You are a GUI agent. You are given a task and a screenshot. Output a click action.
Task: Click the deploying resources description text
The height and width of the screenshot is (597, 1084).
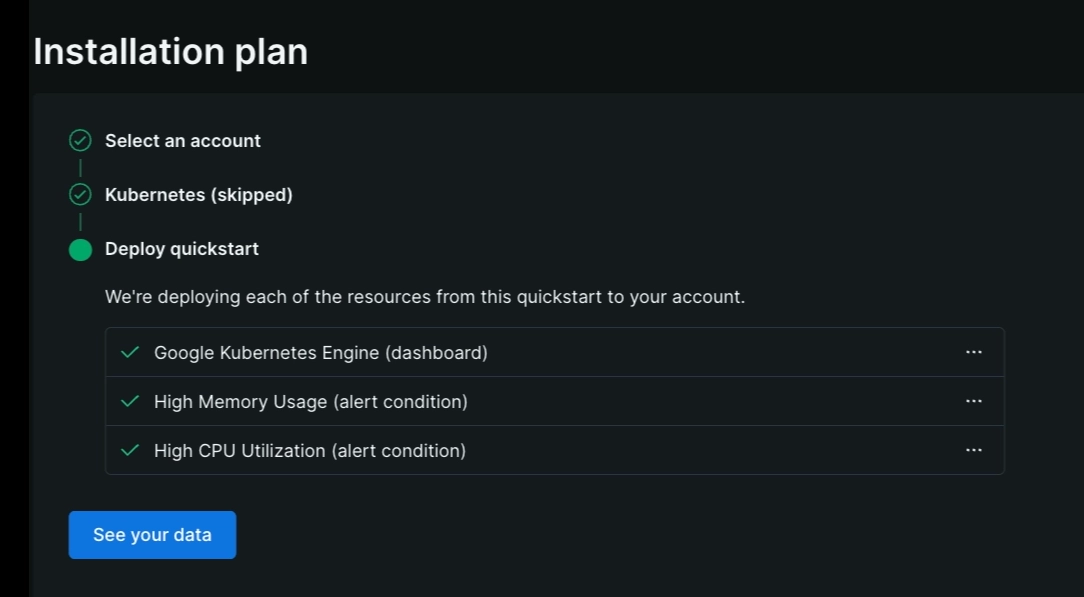[x=425, y=297]
